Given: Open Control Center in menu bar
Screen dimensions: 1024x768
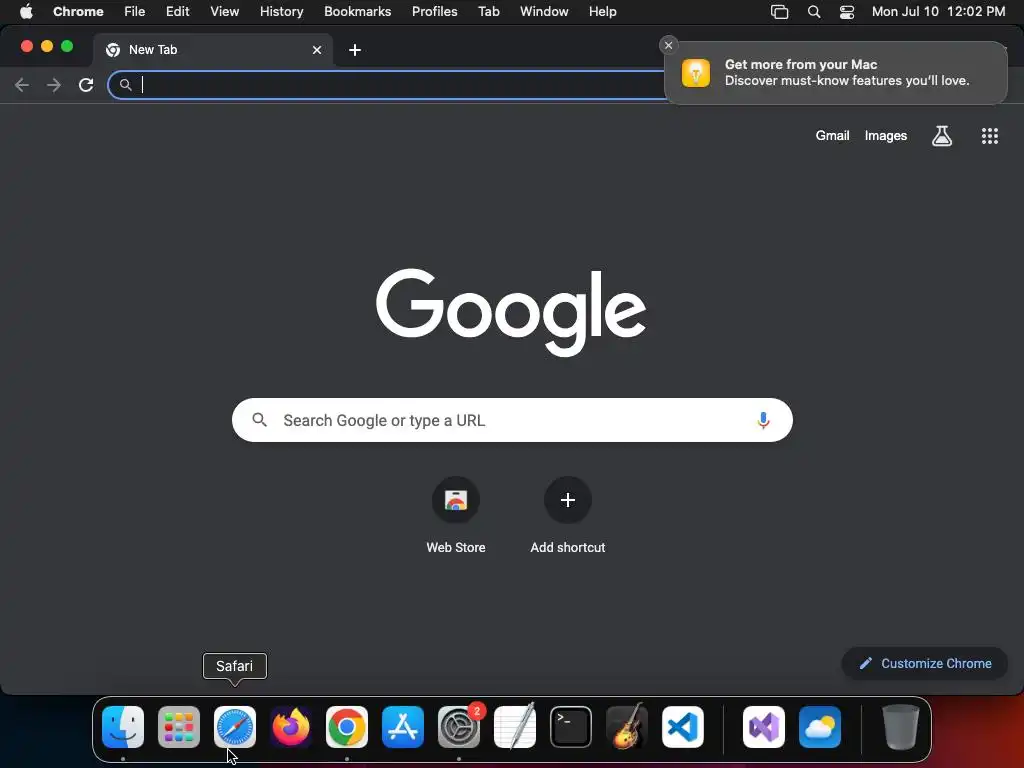Looking at the screenshot, I should [x=847, y=12].
